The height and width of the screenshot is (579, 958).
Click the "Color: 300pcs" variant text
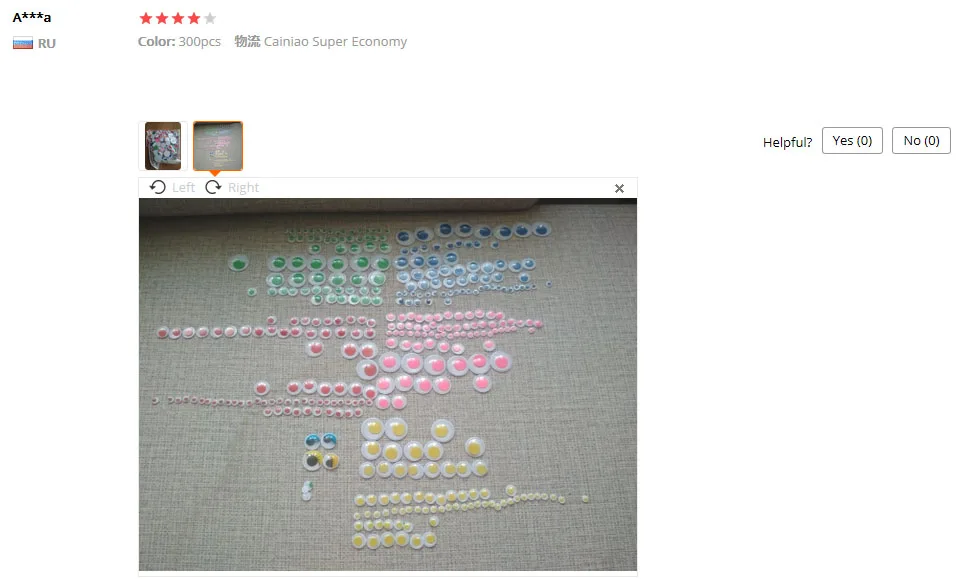(x=179, y=42)
